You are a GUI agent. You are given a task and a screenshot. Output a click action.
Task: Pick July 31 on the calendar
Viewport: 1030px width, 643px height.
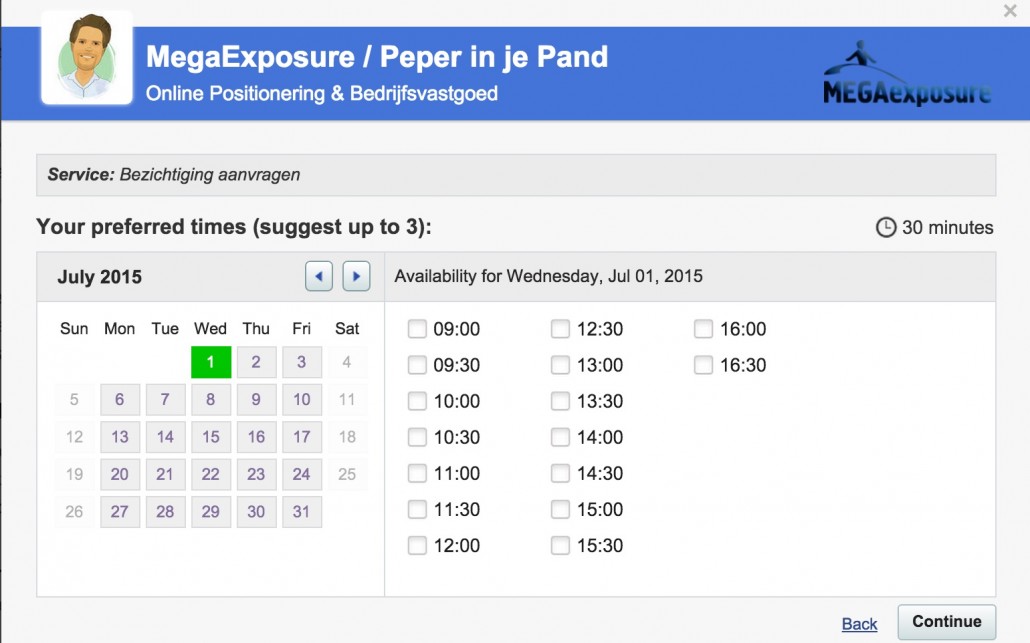(302, 512)
